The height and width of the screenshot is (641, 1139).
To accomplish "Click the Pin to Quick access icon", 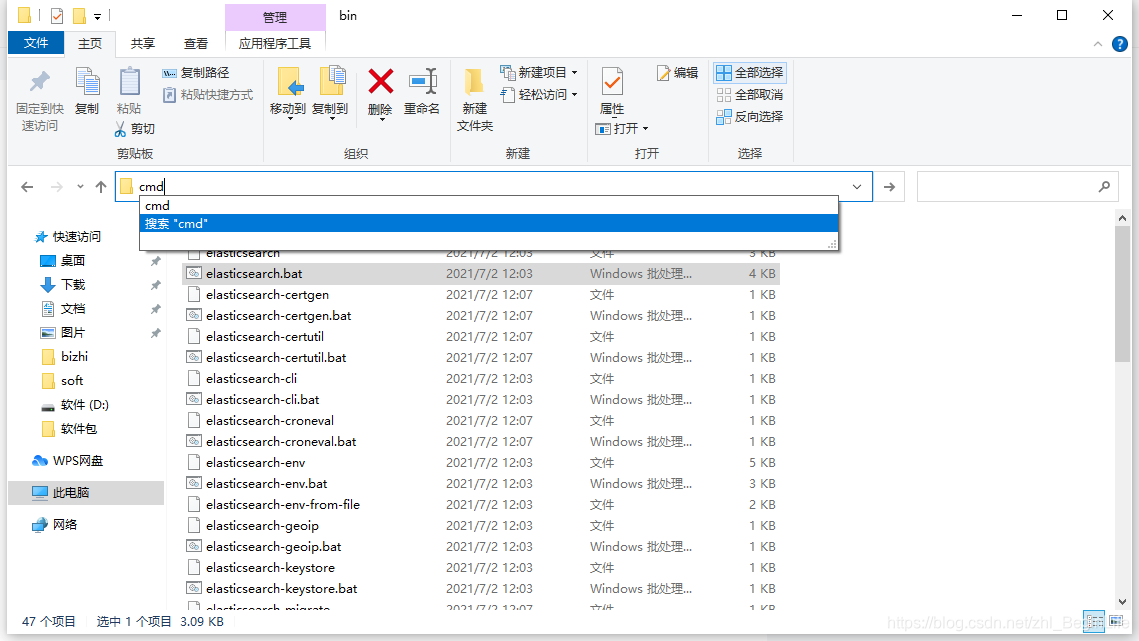I will tap(39, 82).
